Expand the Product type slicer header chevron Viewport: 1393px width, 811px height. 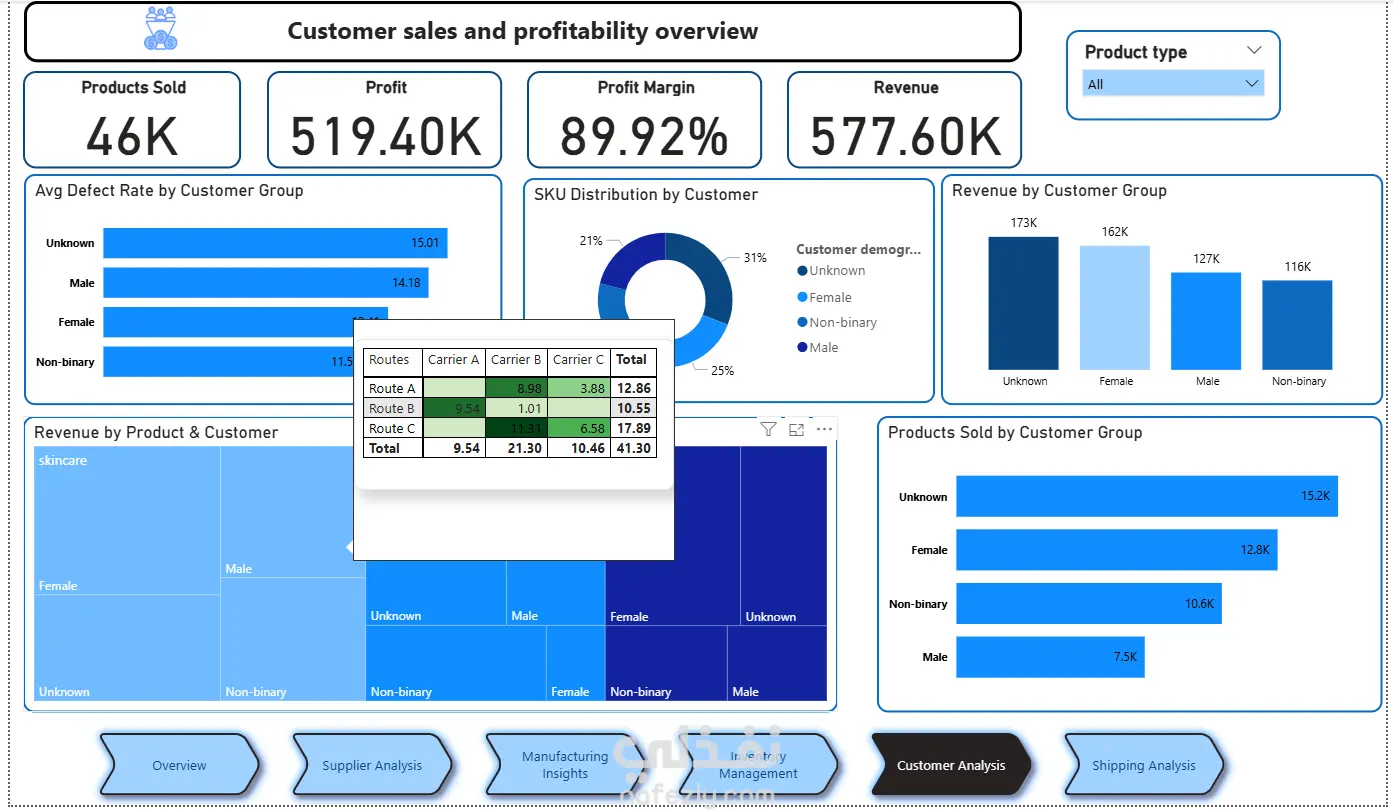coord(1254,51)
